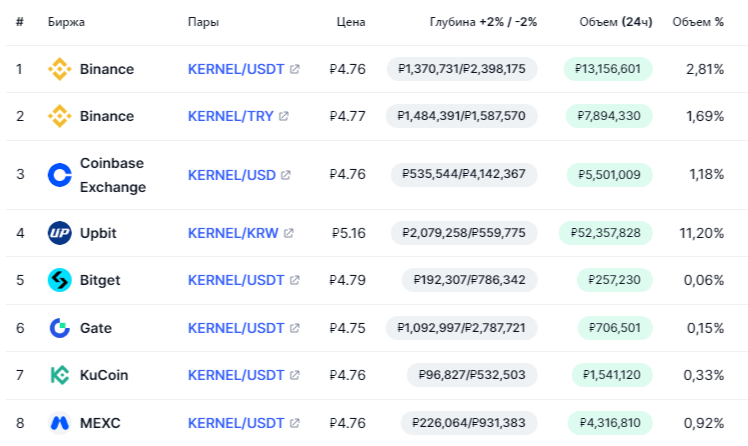Sort by the Цена column header
748x446 pixels.
[x=351, y=22]
